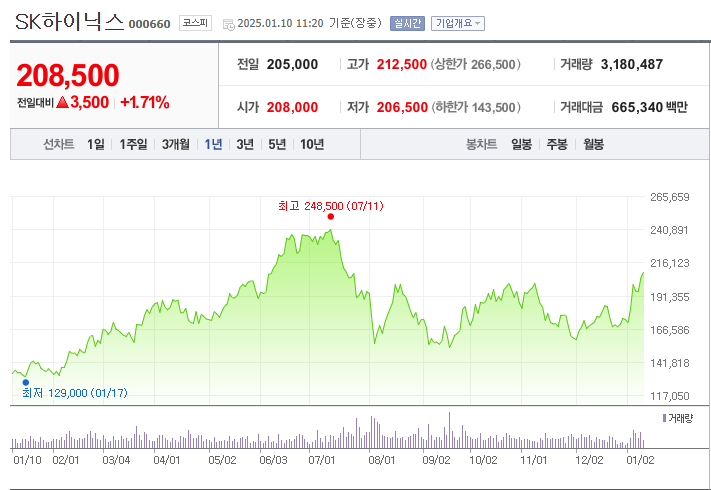Open the 기업개요 dropdown
711x490 pixels.
tap(458, 23)
